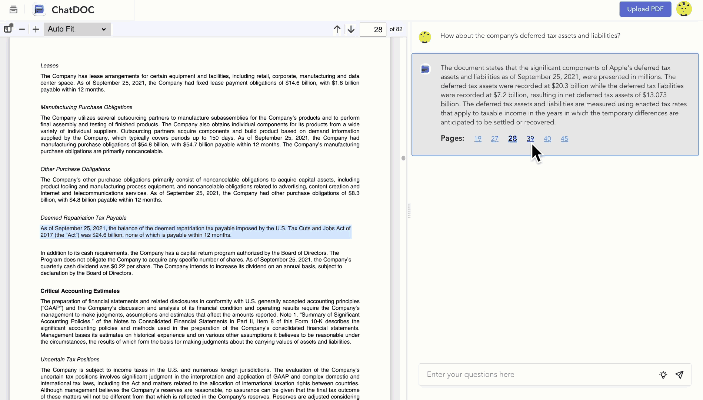Click the 'Uncertain Tax Positions' heading
This screenshot has height=400, width=703.
[69, 359]
